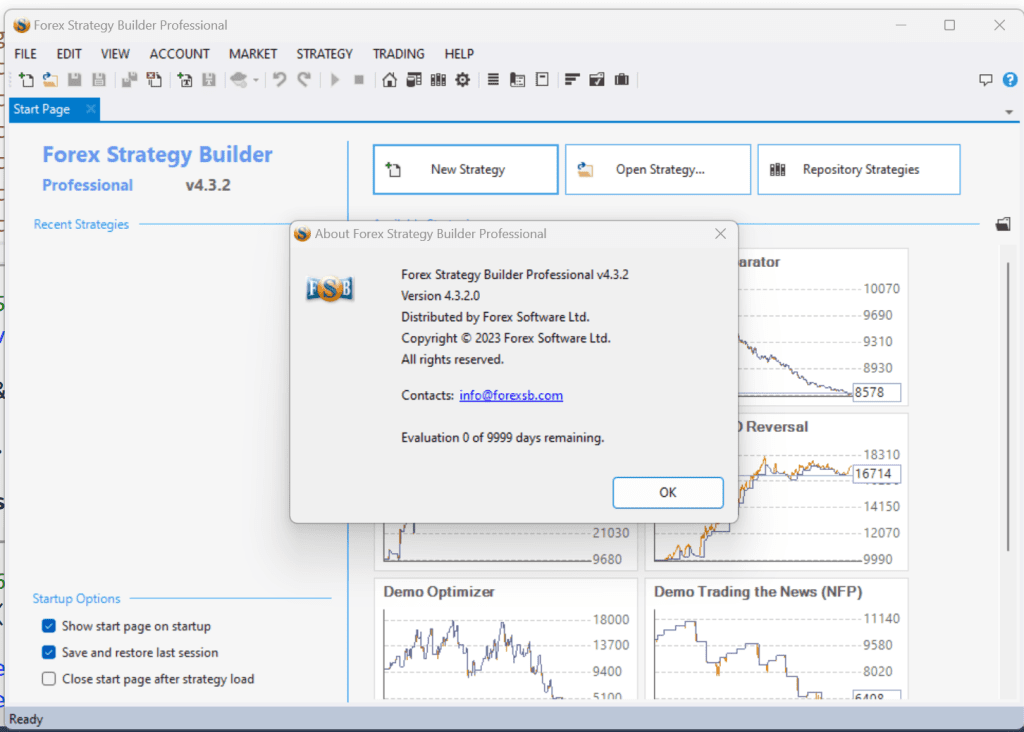Viewport: 1024px width, 732px height.
Task: Open the STRATEGY menu
Action: click(x=324, y=54)
